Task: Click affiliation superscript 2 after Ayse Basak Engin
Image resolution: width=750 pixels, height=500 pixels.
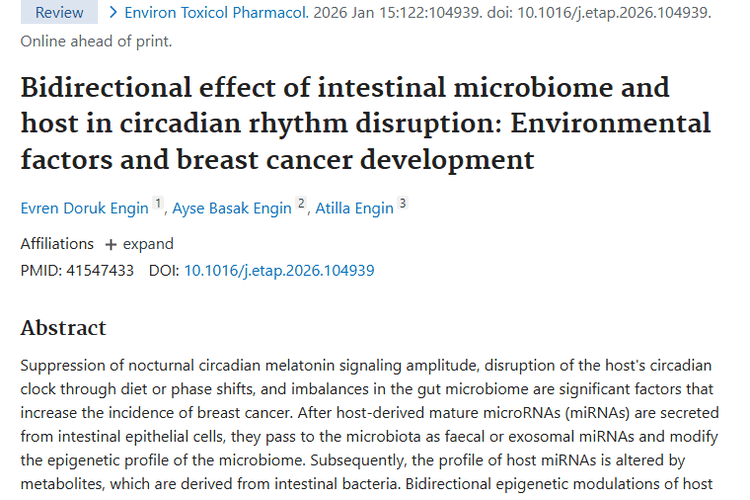Action: pos(300,204)
